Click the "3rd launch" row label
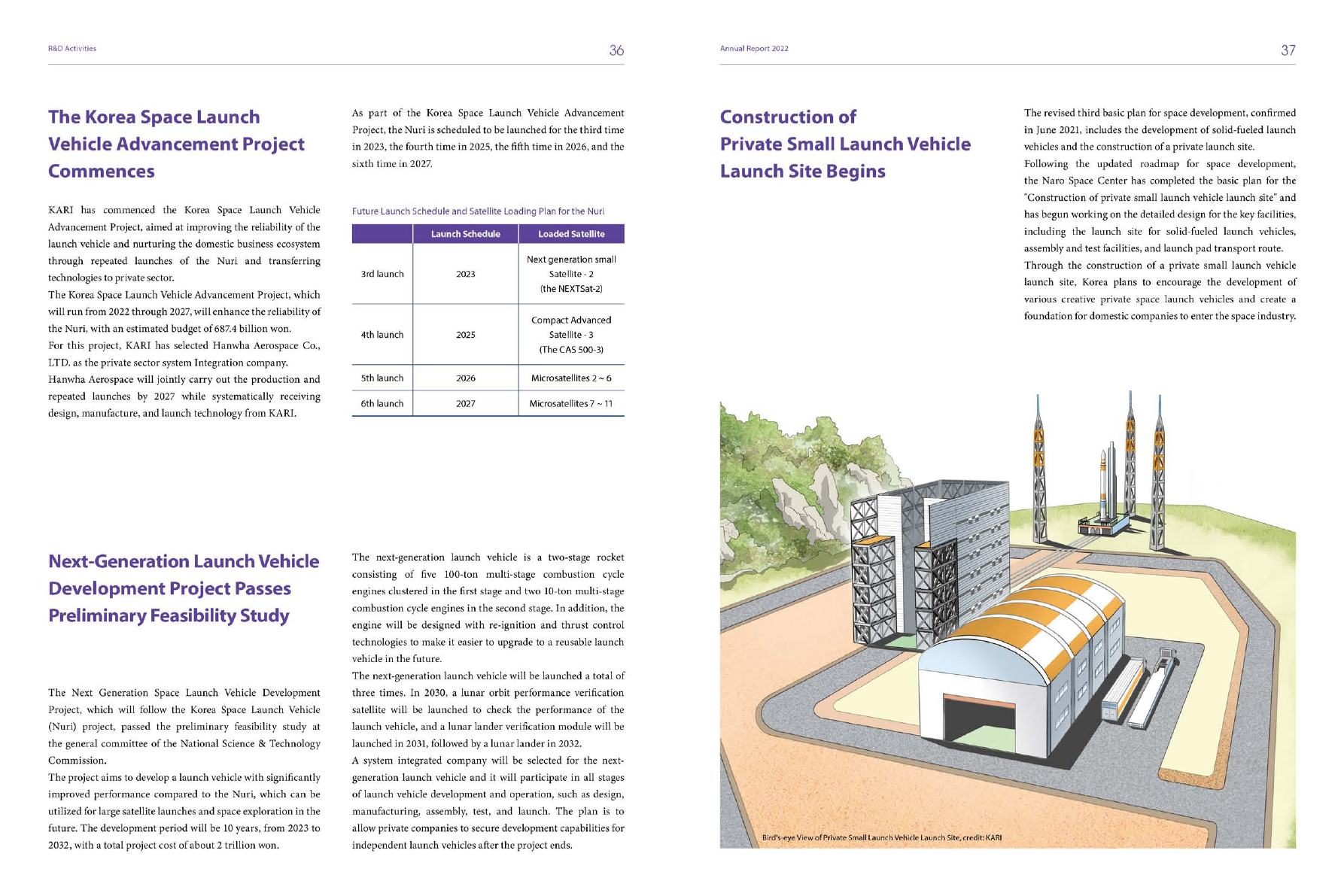1344x896 pixels. tap(382, 274)
